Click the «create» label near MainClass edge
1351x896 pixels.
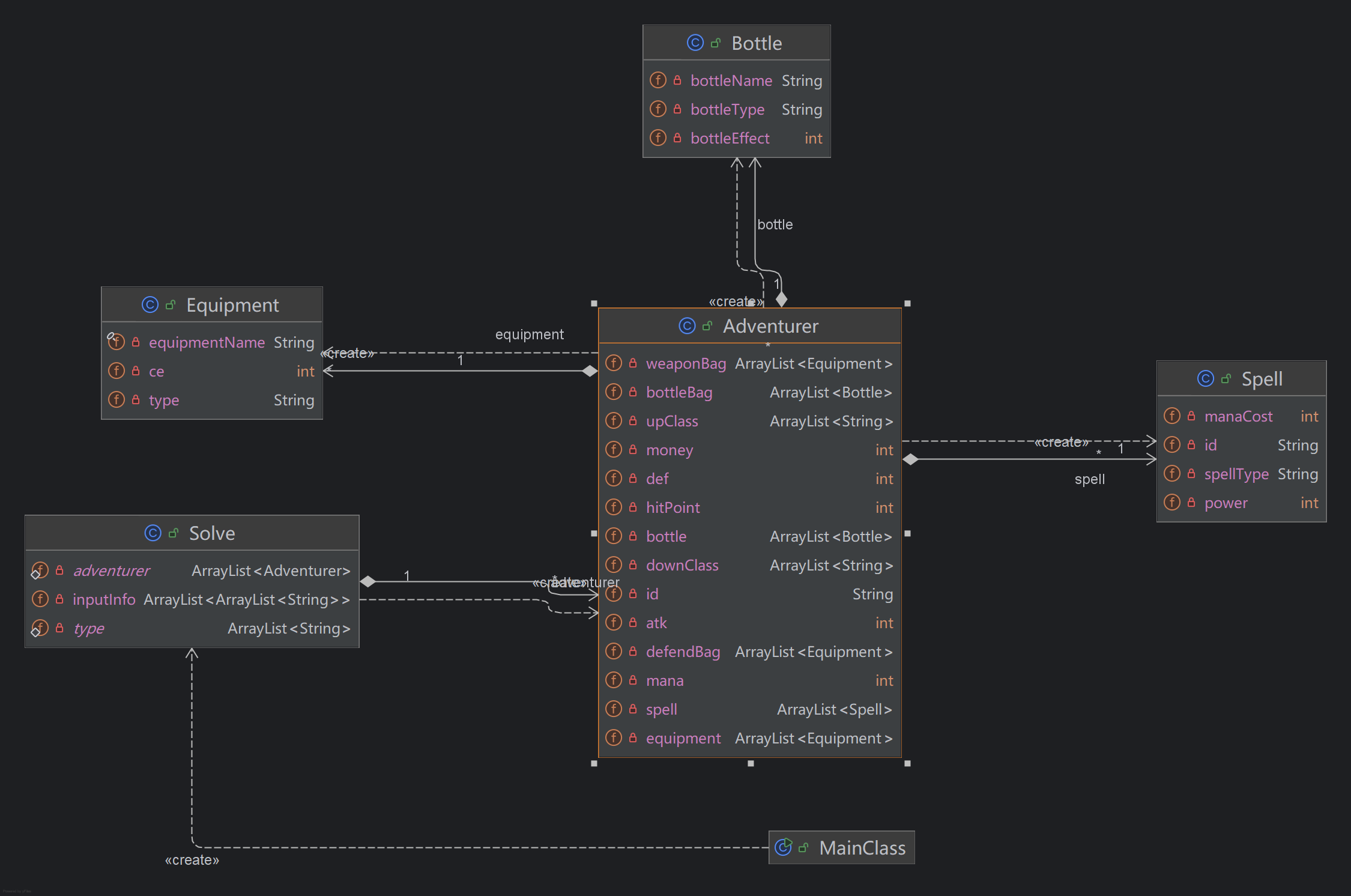click(192, 860)
